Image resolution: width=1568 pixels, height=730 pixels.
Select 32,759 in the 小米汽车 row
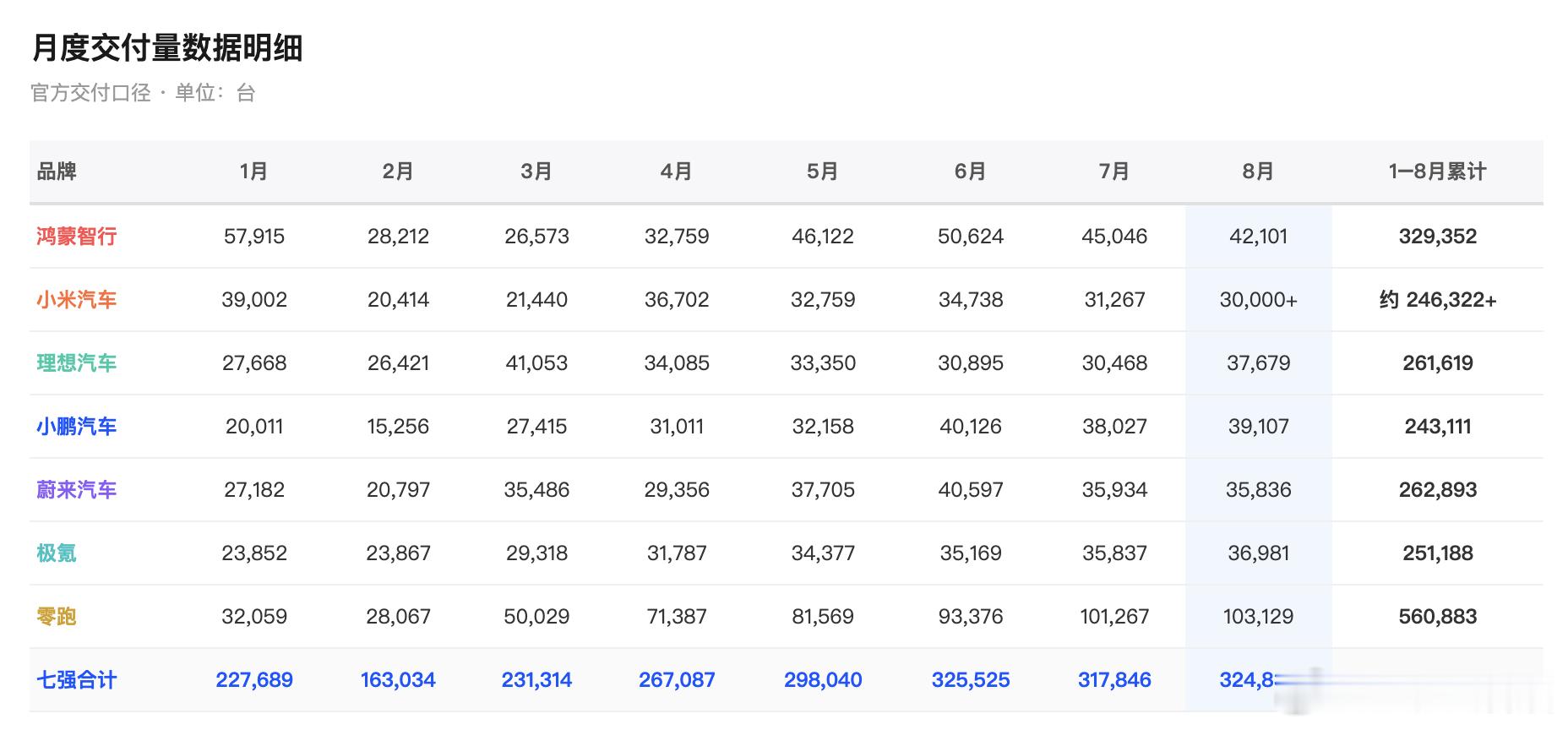click(x=823, y=300)
